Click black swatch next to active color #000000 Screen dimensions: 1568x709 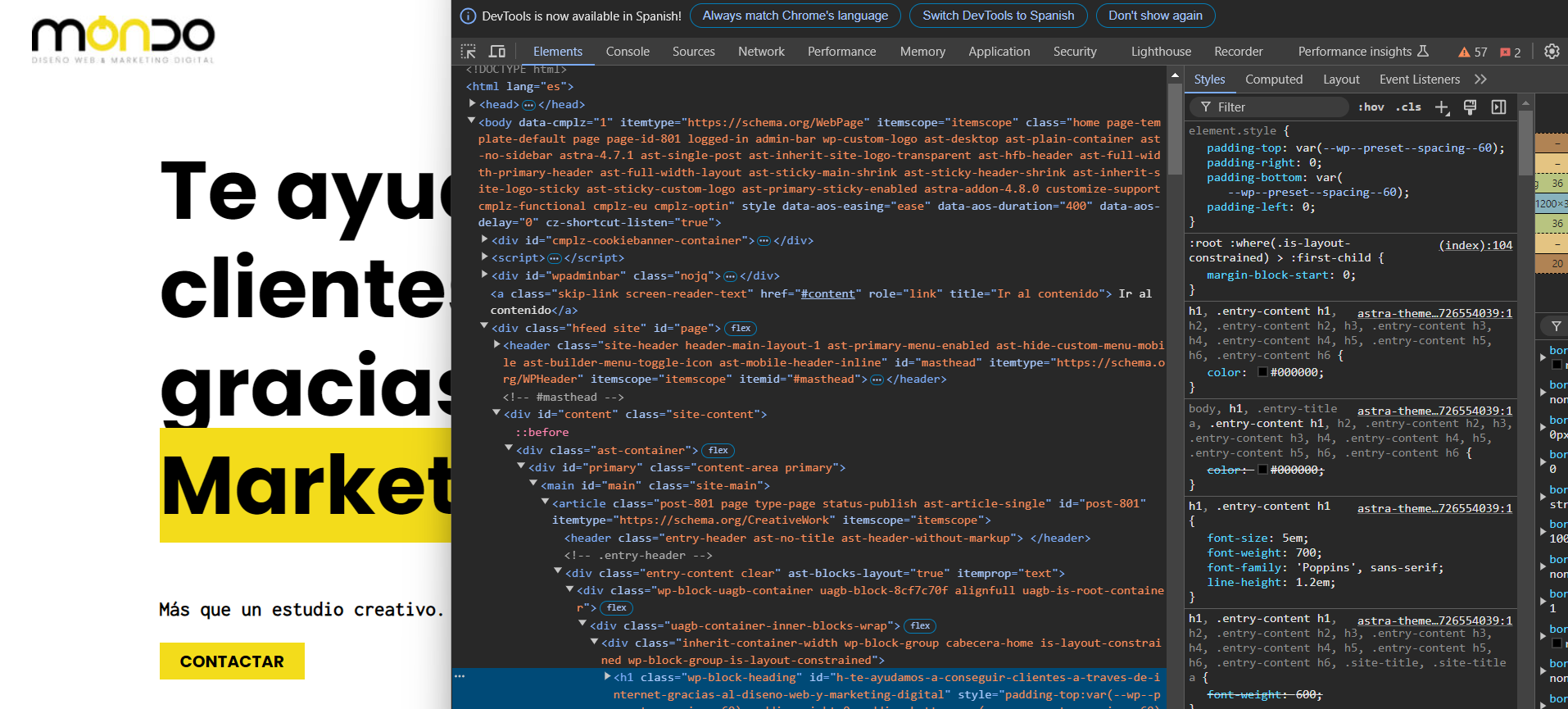[1262, 372]
